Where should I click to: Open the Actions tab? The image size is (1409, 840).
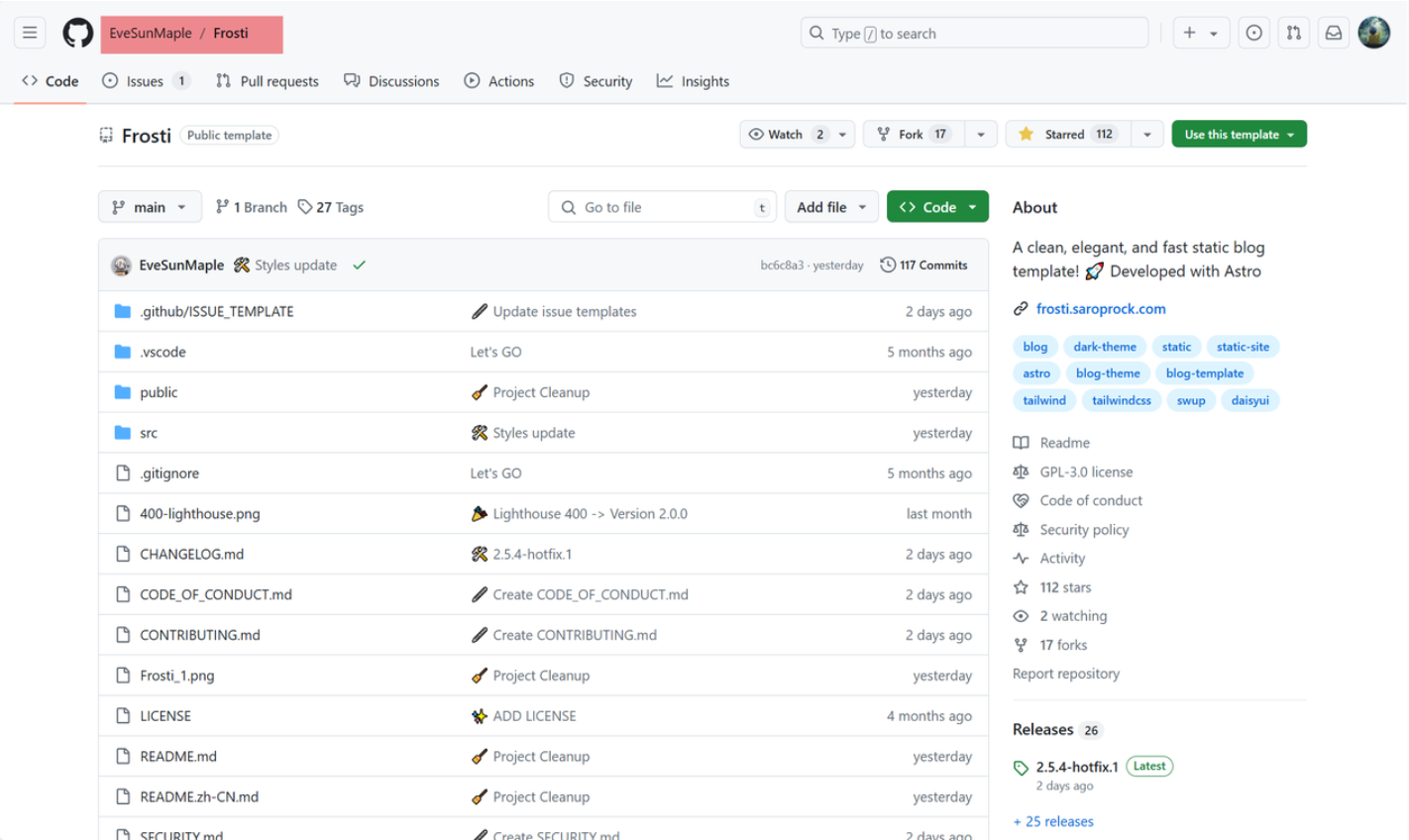(x=499, y=81)
